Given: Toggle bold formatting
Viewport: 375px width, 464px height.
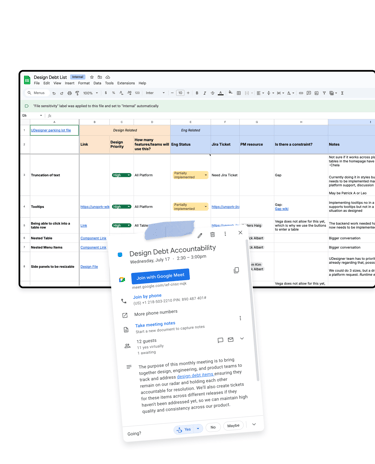Looking at the screenshot, I should pyautogui.click(x=197, y=93).
